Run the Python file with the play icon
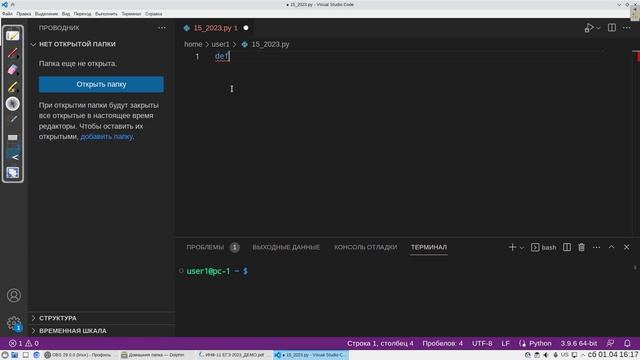 589,28
